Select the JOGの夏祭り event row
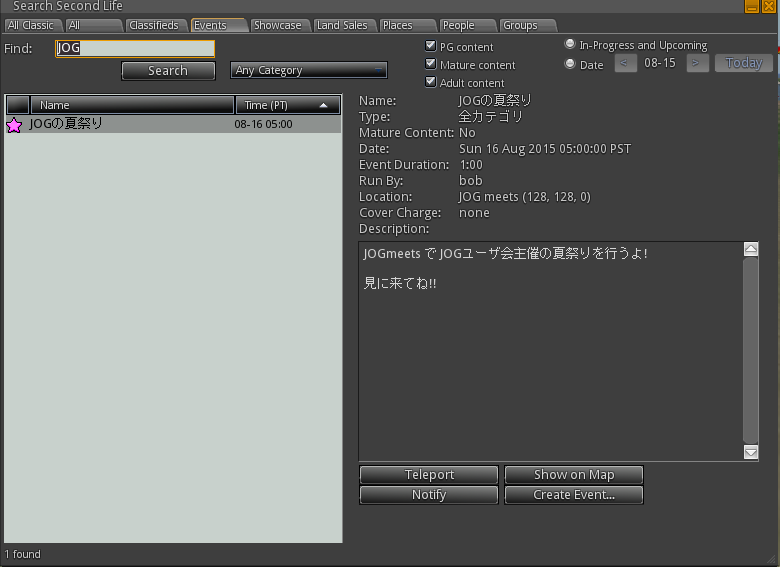This screenshot has height=567, width=780. [x=173, y=124]
